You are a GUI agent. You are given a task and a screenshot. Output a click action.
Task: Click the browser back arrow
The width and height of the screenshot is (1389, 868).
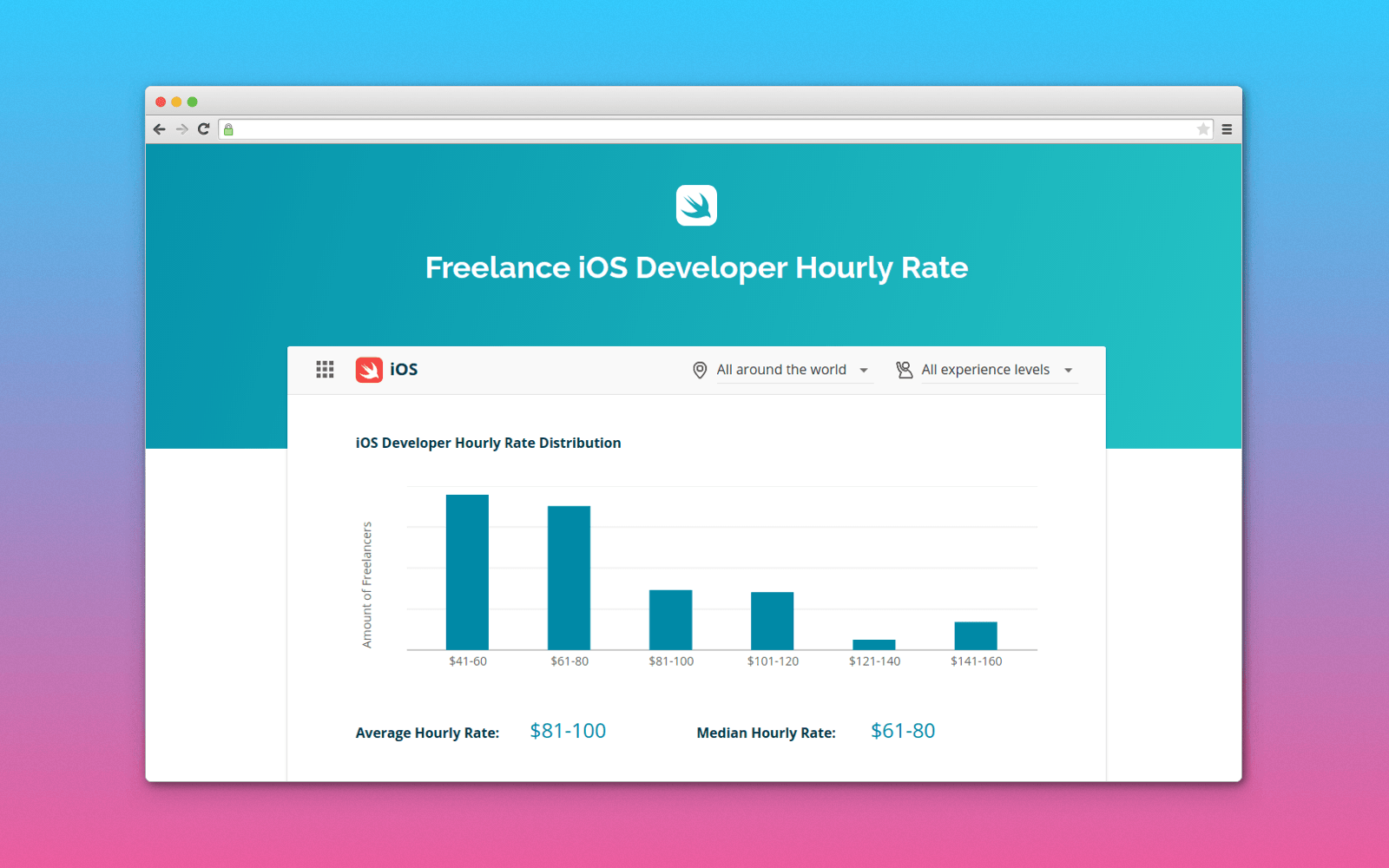(x=159, y=129)
